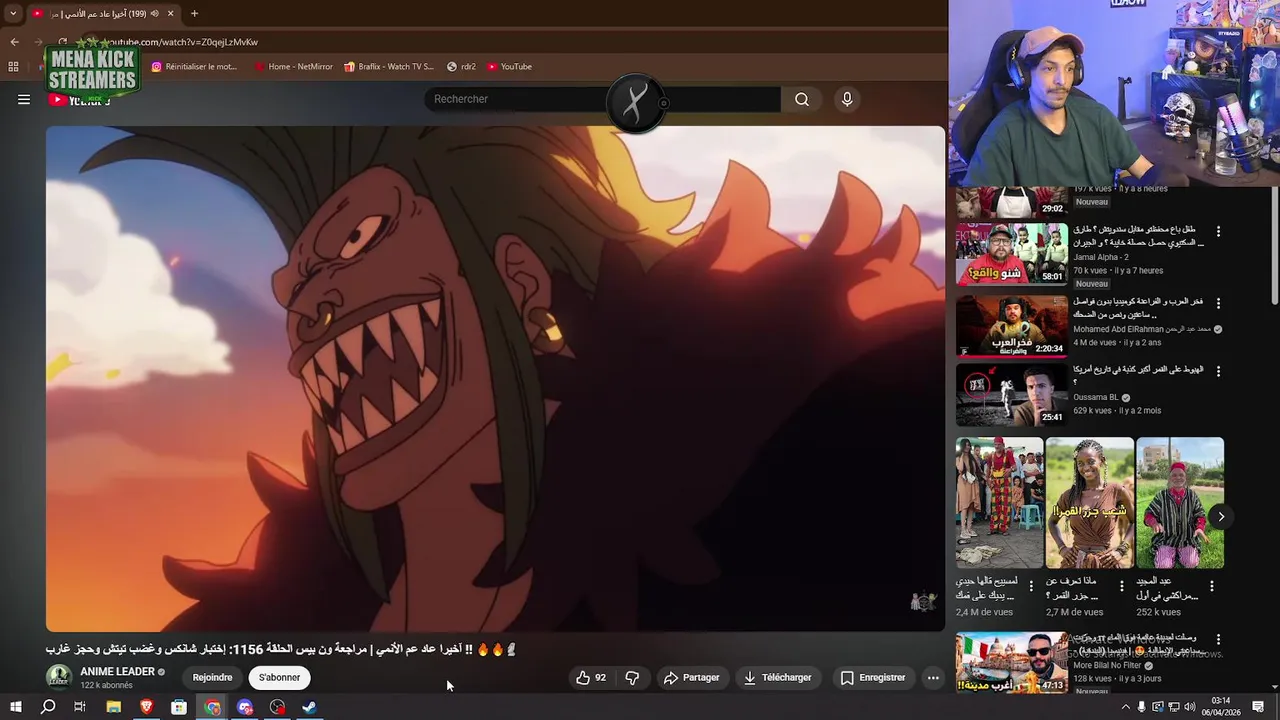Image resolution: width=1280 pixels, height=720 pixels.
Task: Click ANIME LEADER channel name
Action: point(117,672)
